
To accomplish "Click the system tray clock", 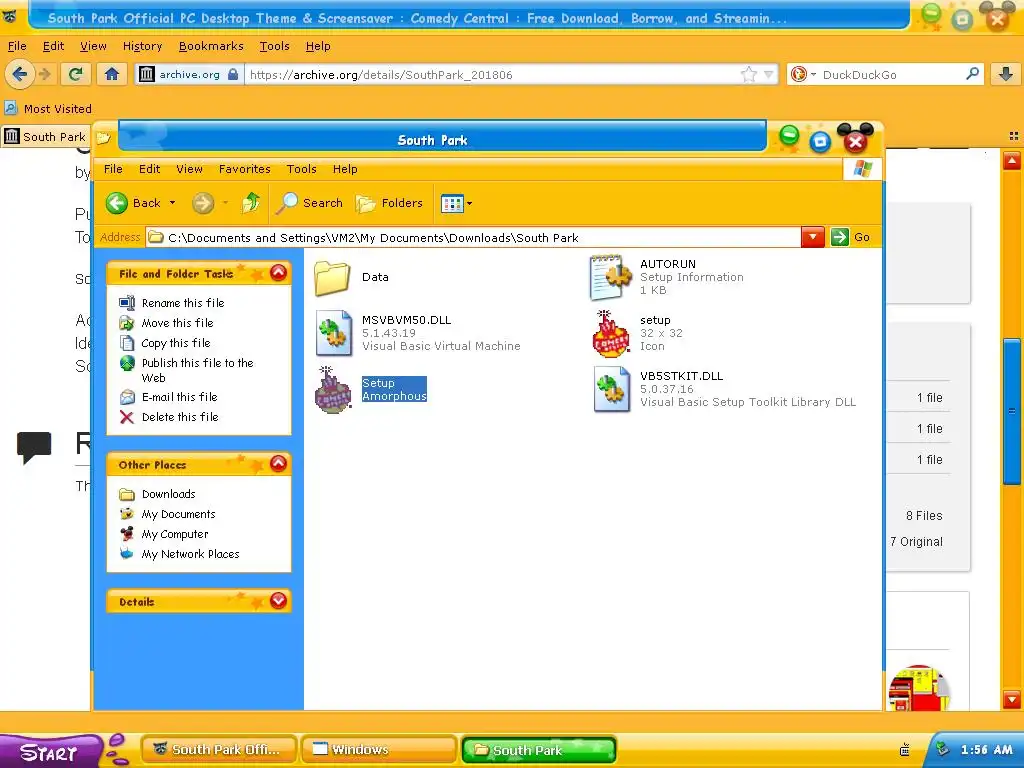I will [x=986, y=750].
